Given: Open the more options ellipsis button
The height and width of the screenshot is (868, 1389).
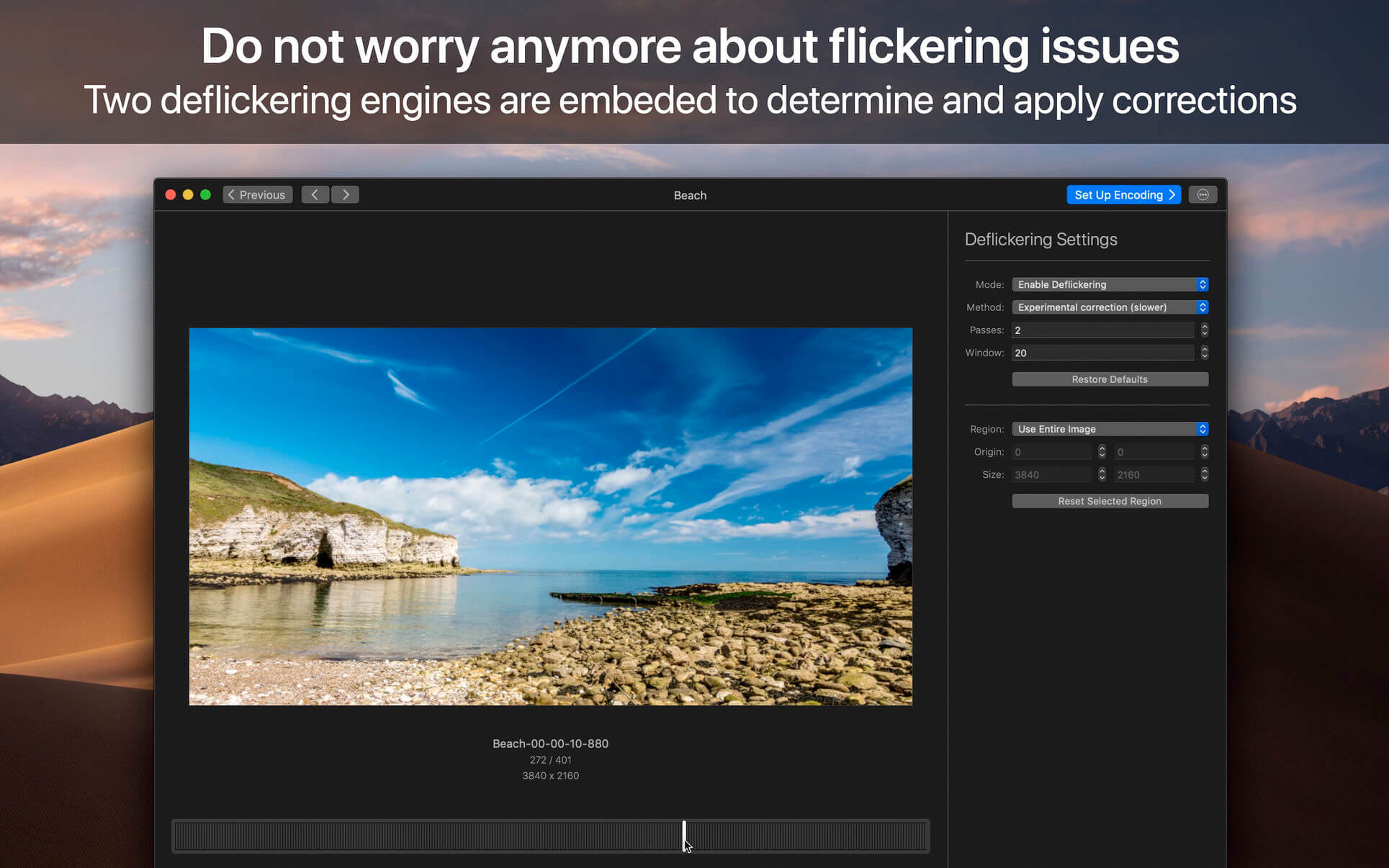Looking at the screenshot, I should click(x=1202, y=195).
